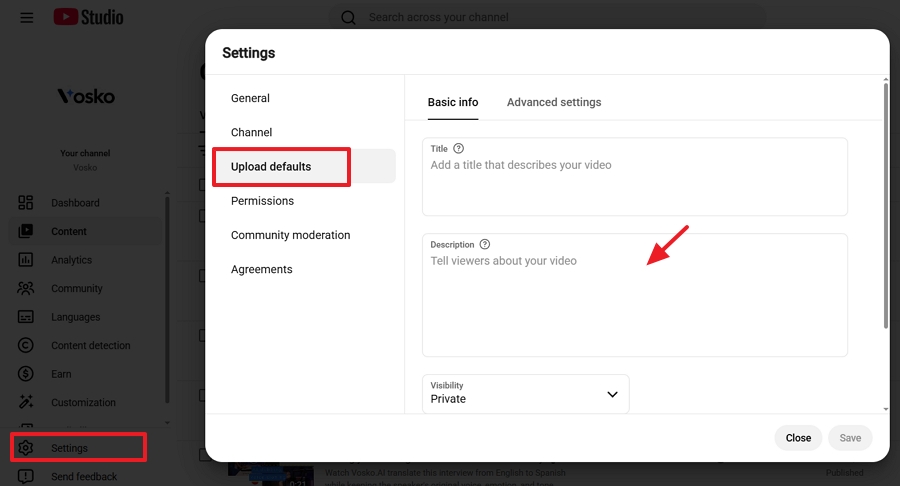
Task: Open the Description help question mark icon
Action: tap(484, 244)
